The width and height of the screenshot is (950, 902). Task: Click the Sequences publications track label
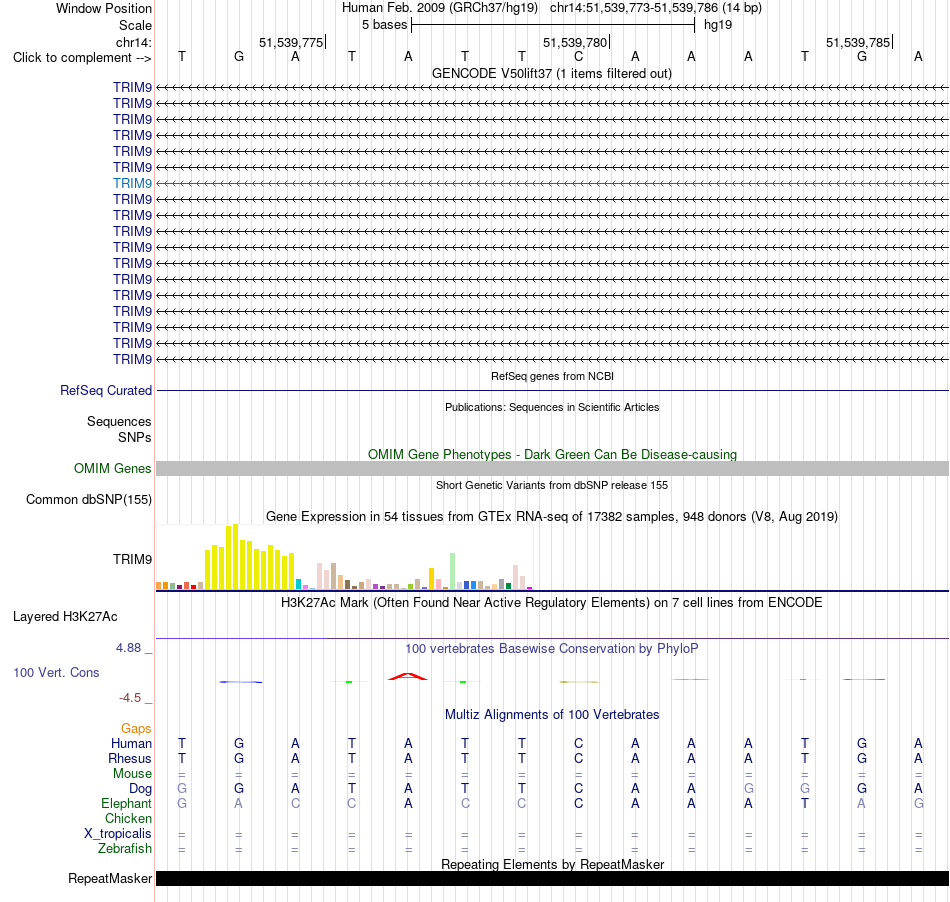point(119,422)
